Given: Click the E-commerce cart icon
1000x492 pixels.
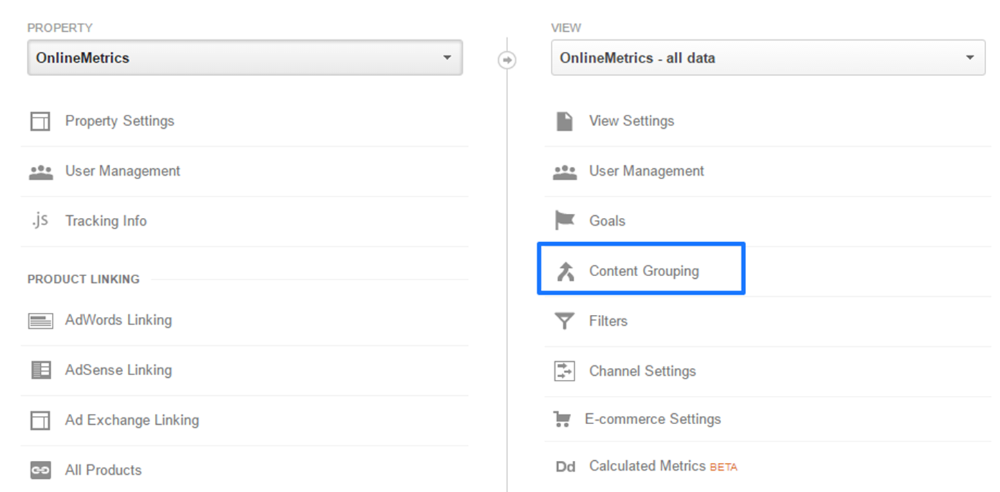Looking at the screenshot, I should (562, 420).
